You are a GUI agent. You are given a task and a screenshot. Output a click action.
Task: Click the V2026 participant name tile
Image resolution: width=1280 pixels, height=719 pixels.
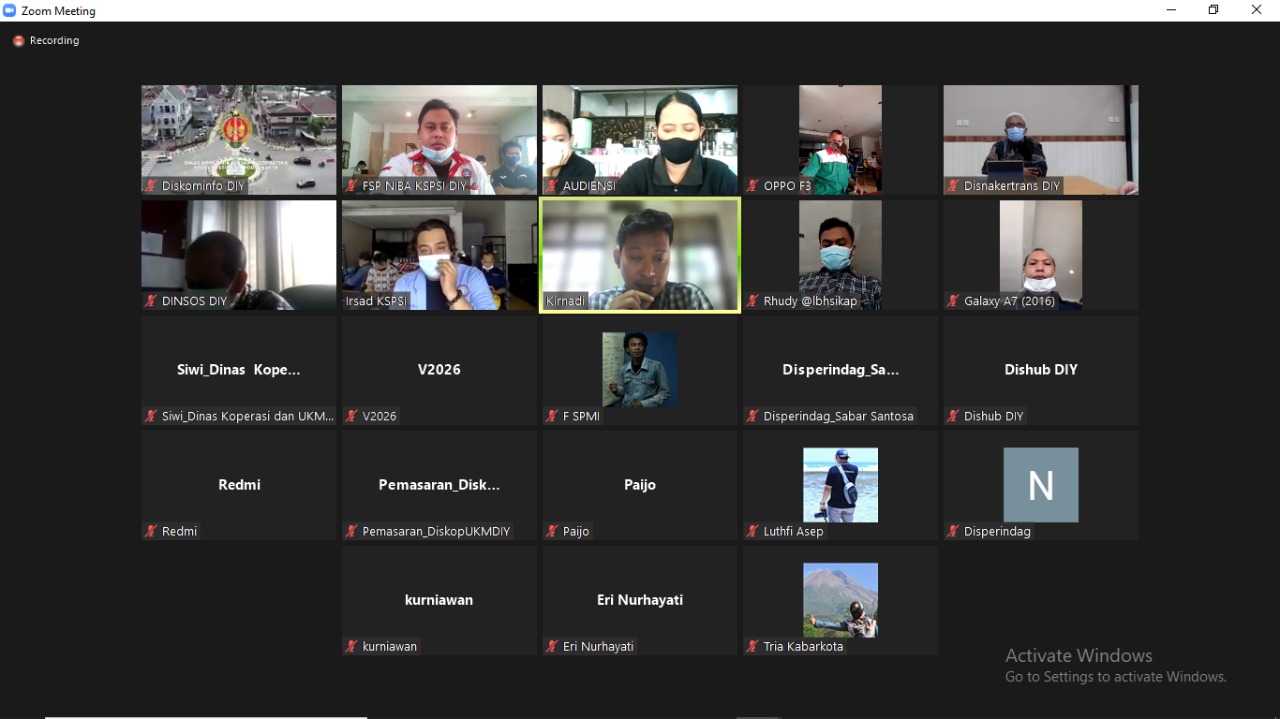click(x=439, y=370)
